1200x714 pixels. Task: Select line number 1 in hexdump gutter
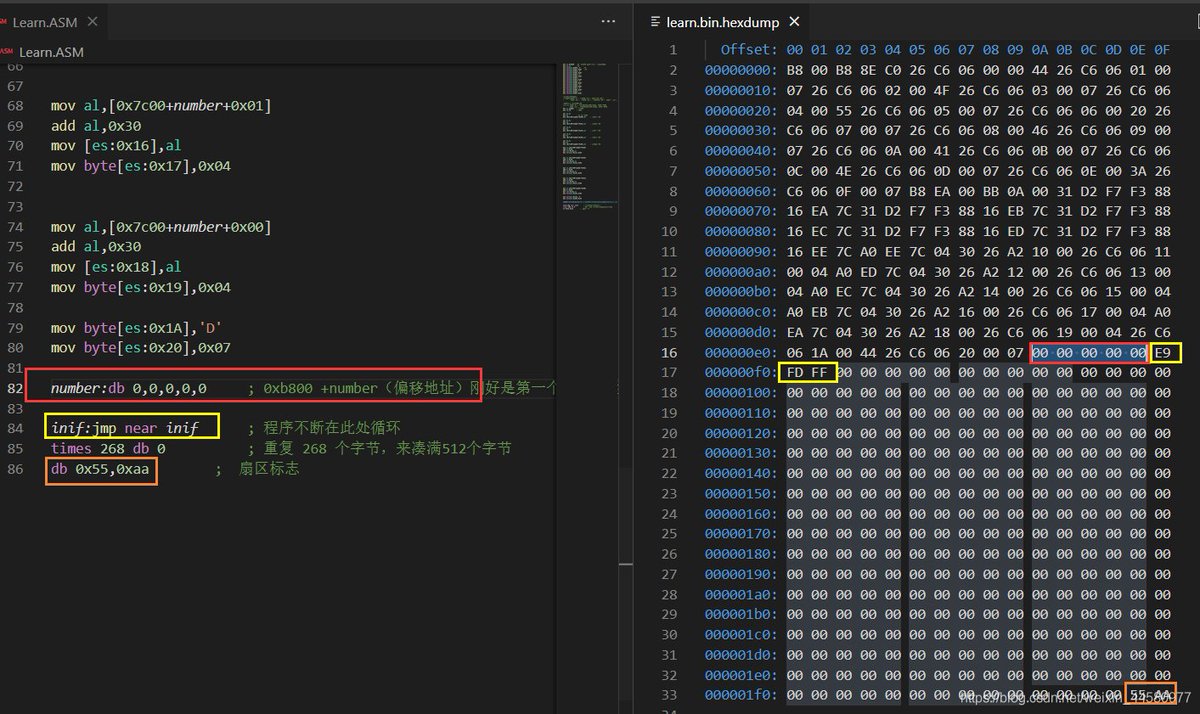click(x=673, y=49)
